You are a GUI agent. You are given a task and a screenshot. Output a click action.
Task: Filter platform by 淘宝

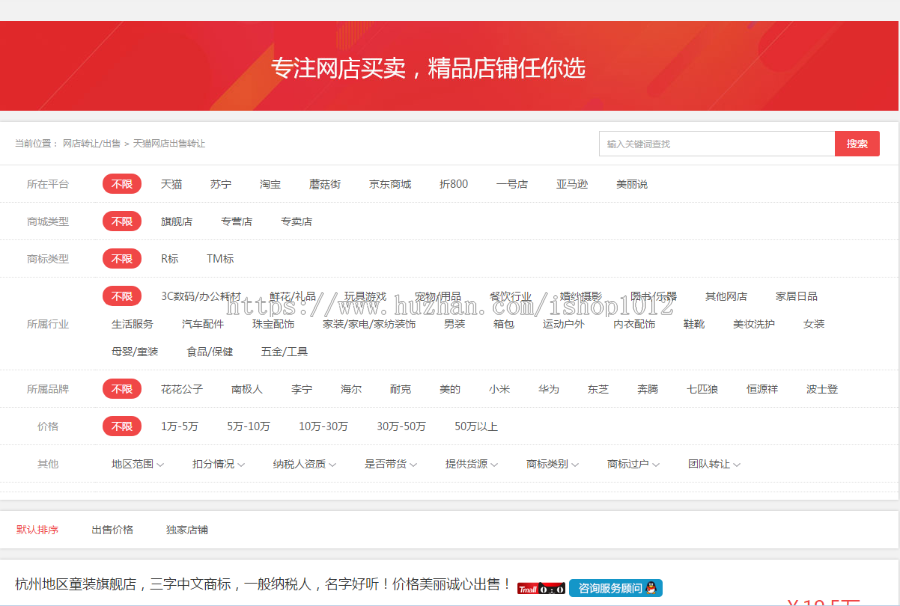(x=270, y=184)
